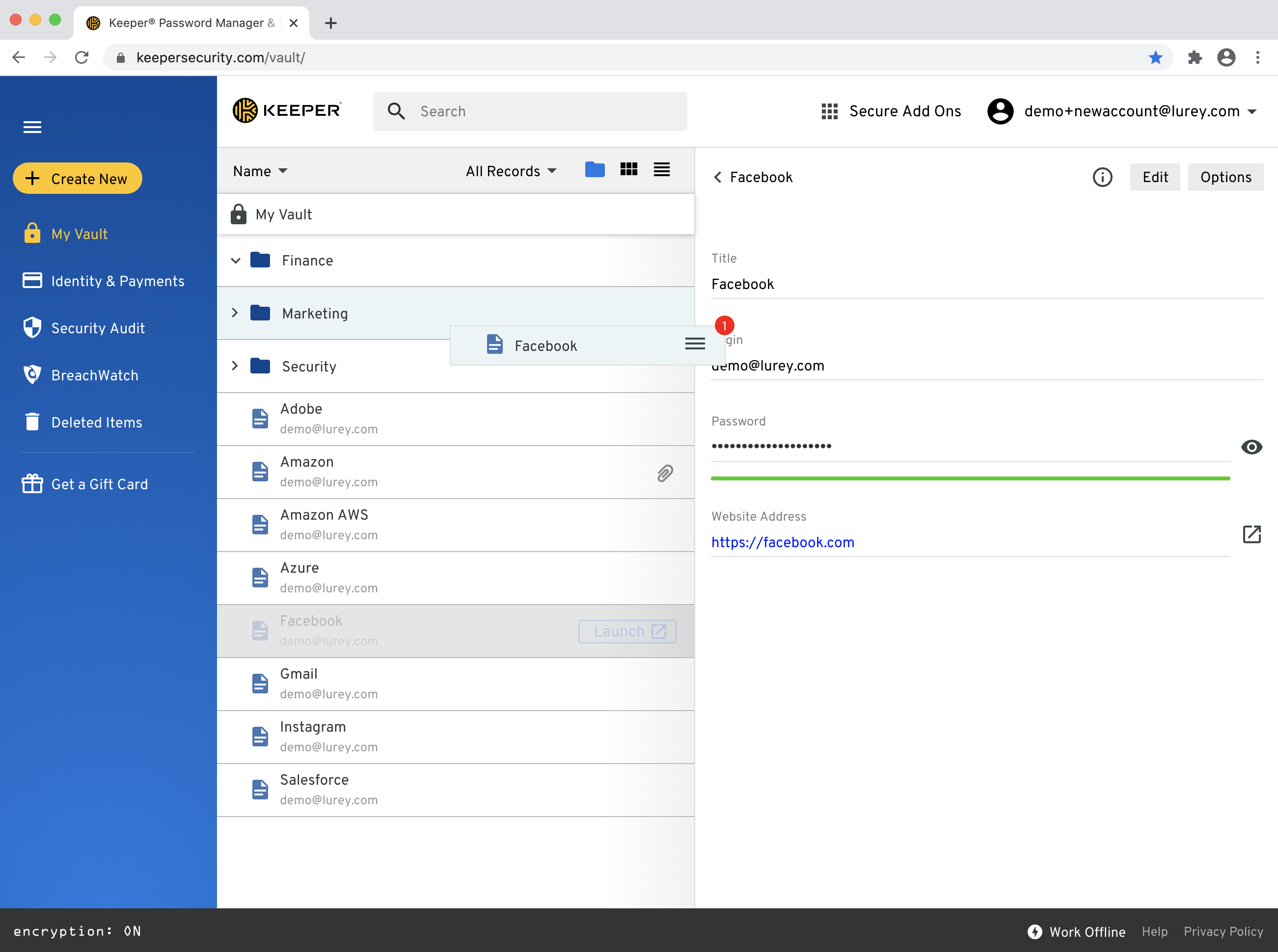The width and height of the screenshot is (1278, 952).
Task: Open Chrome three-dot menu
Action: tap(1258, 57)
